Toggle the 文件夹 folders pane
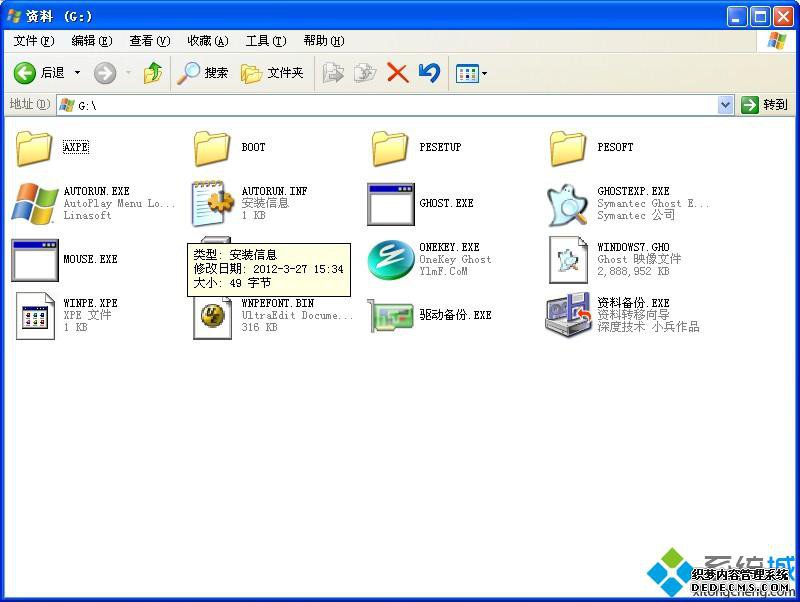Image resolution: width=800 pixels, height=602 pixels. pyautogui.click(x=272, y=73)
